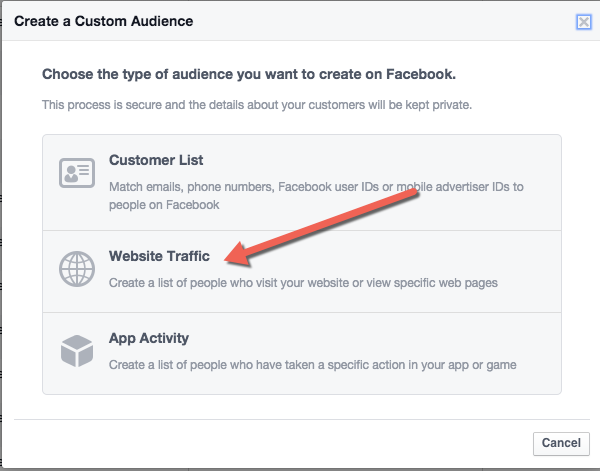Click the description about people visiting your website
The width and height of the screenshot is (600, 471).
pos(303,283)
